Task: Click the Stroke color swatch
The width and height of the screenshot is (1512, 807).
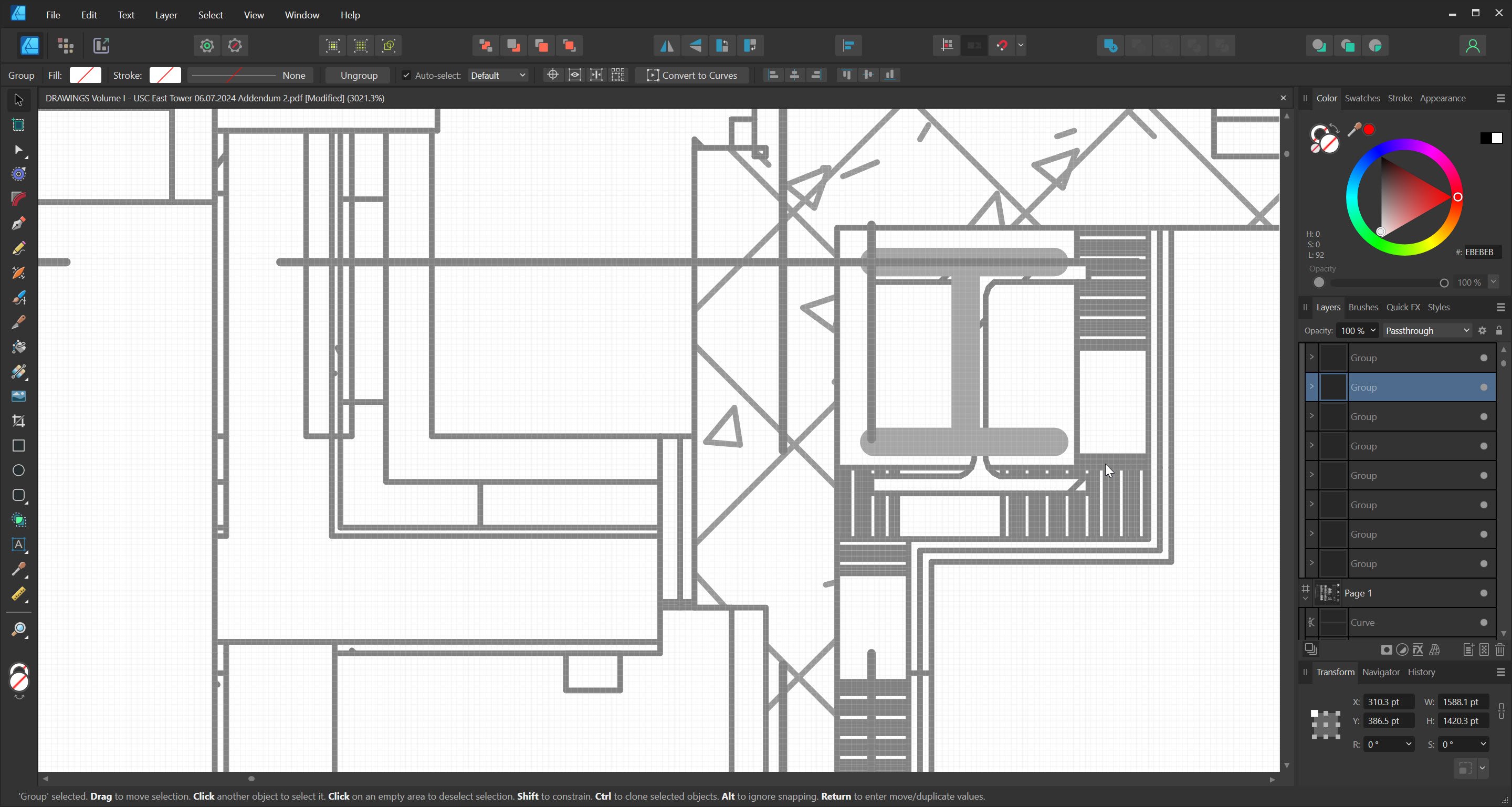Action: tap(165, 75)
